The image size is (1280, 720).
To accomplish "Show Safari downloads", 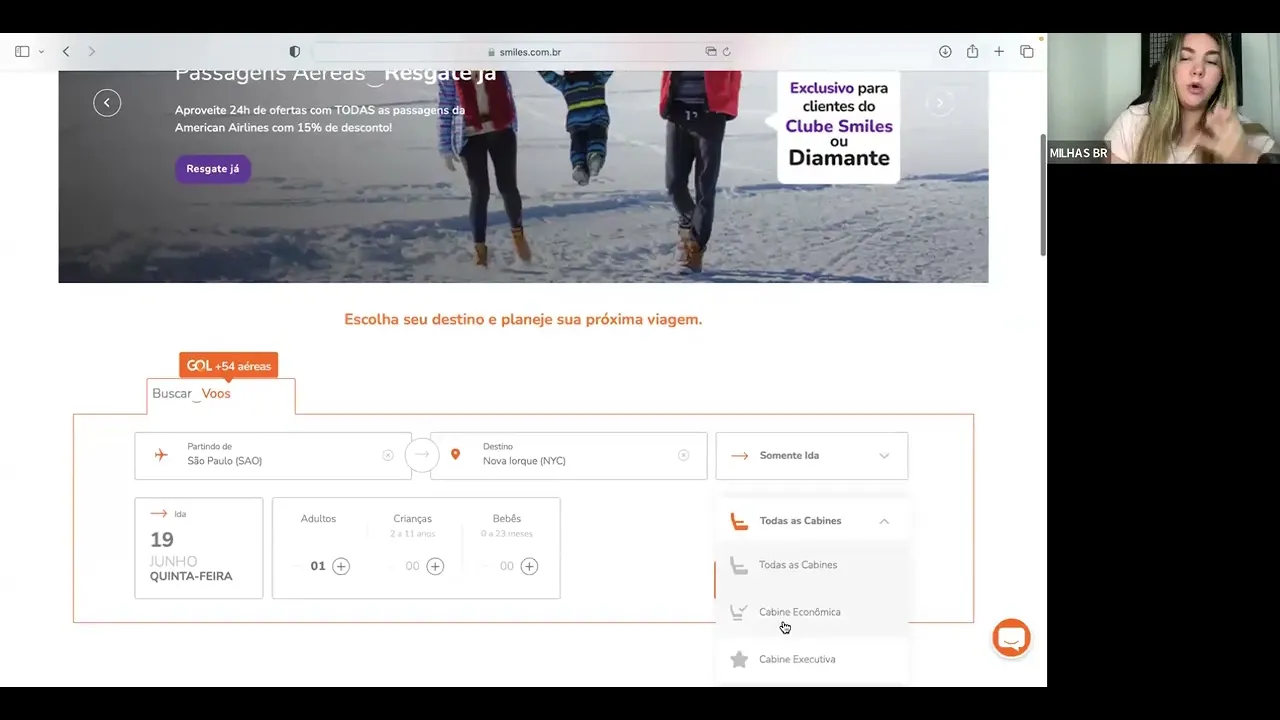I will [x=945, y=51].
